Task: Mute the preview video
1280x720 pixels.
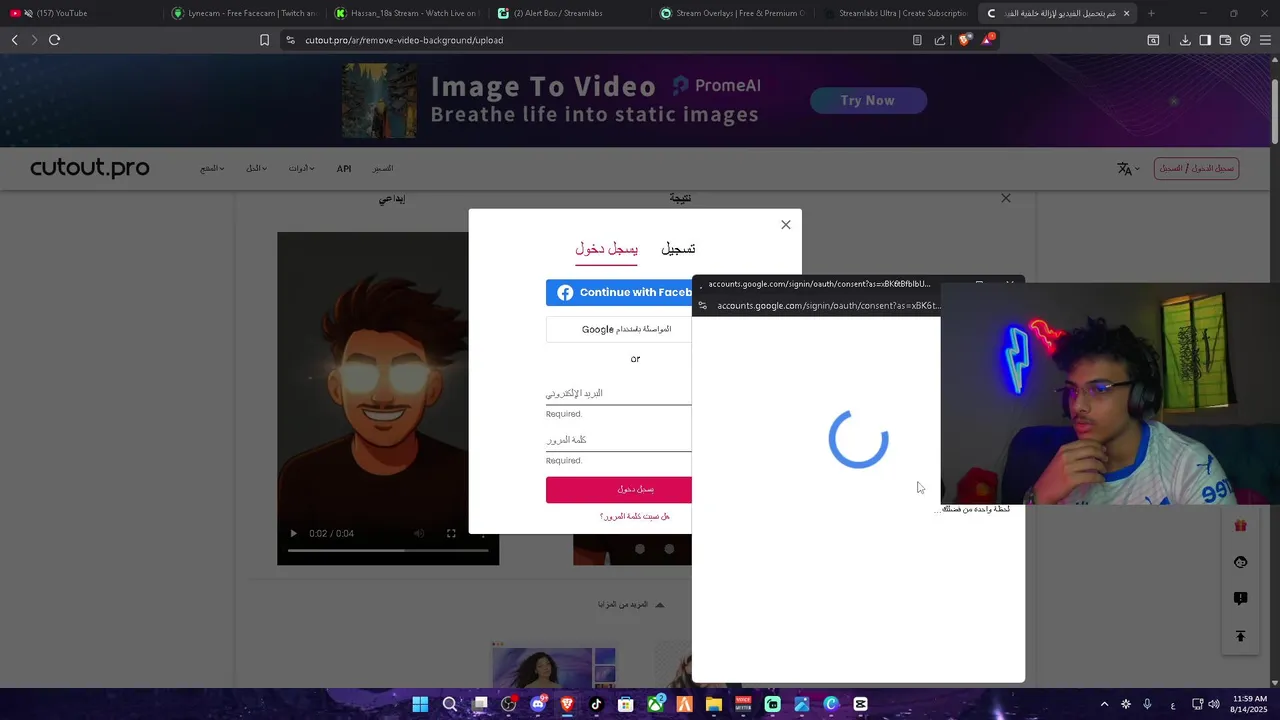Action: pos(419,534)
